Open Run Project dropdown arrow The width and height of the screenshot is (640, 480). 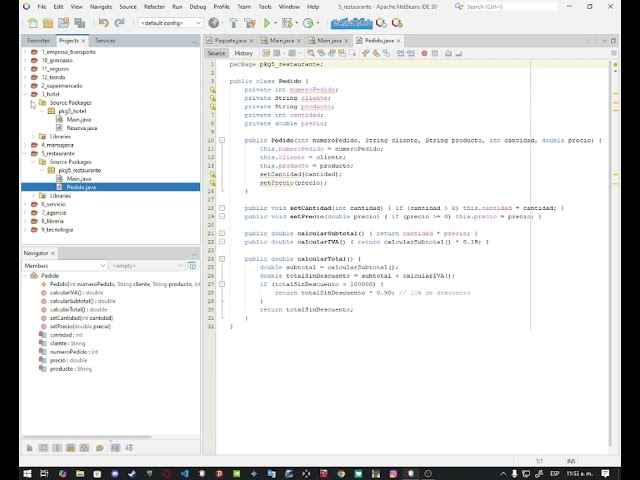coord(275,23)
